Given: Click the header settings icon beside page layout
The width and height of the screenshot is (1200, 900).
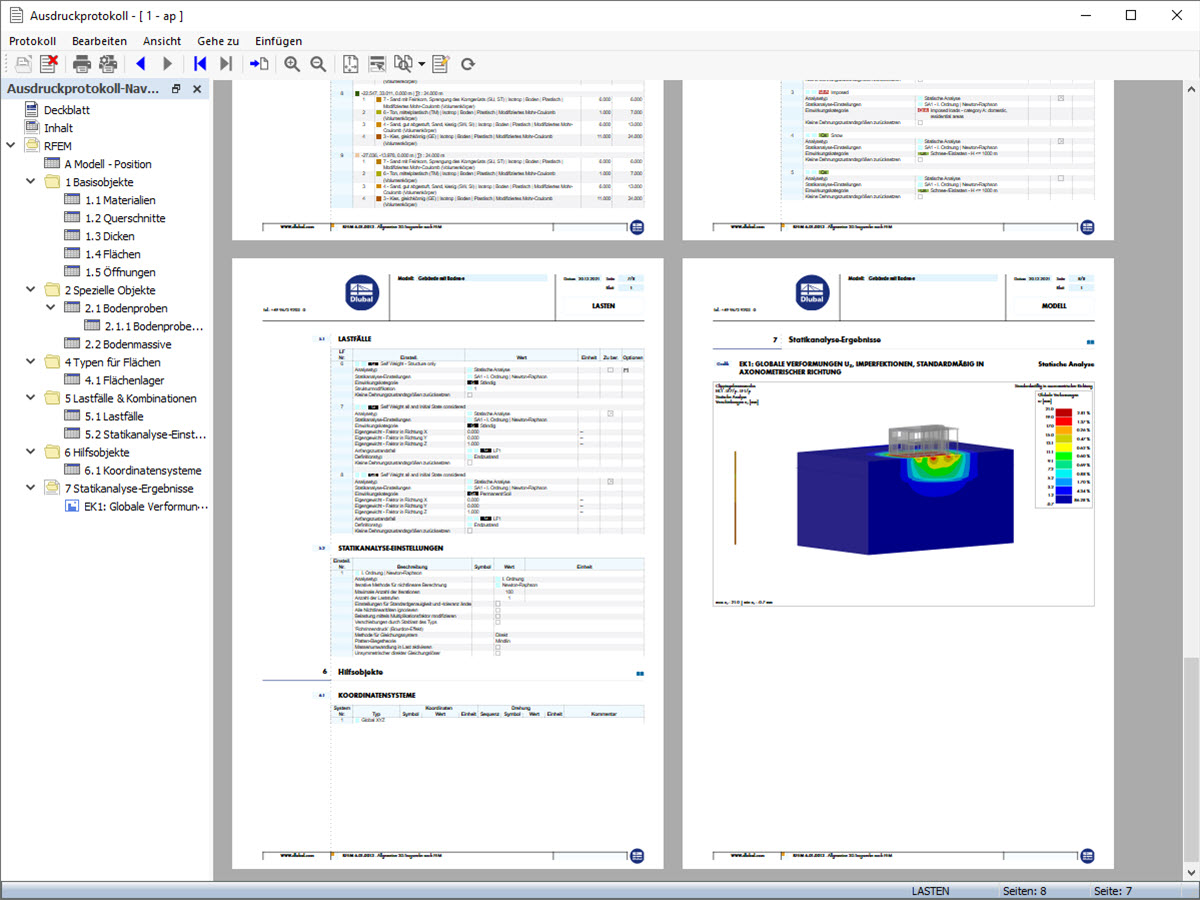Looking at the screenshot, I should coord(377,64).
